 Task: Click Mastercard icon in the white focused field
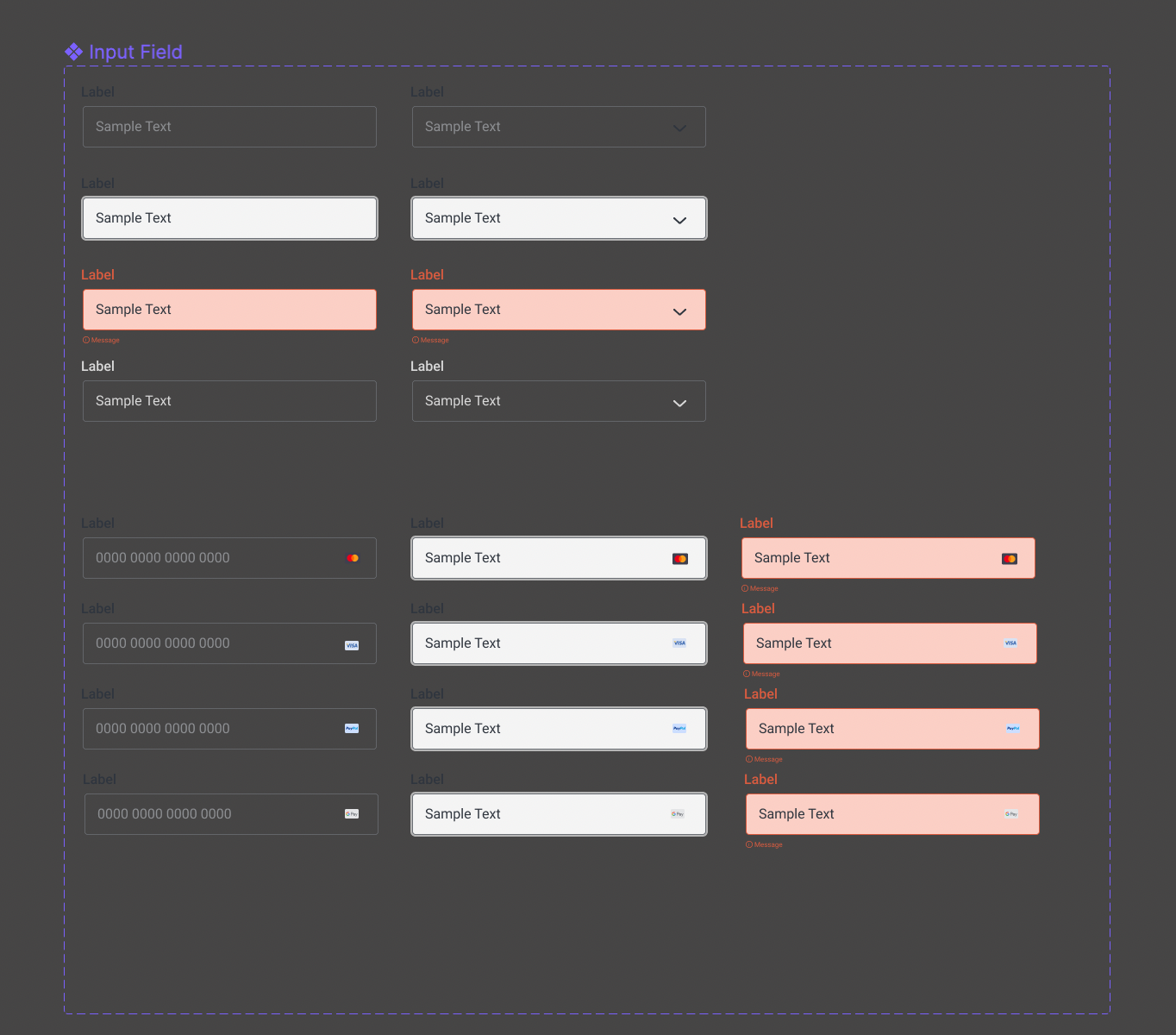[x=680, y=559]
